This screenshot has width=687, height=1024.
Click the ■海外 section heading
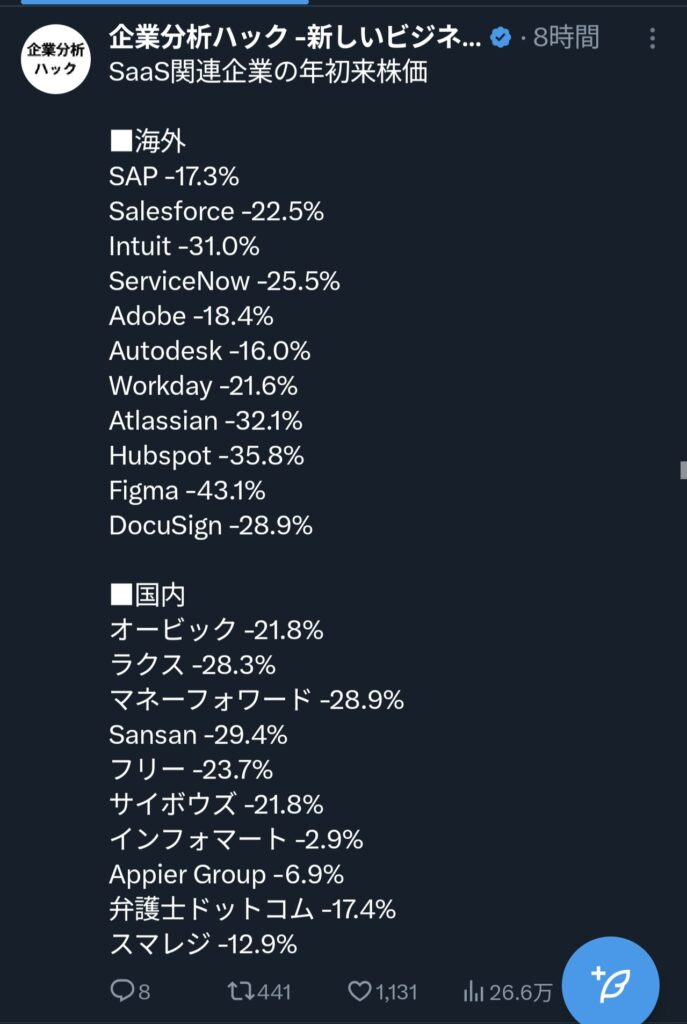point(148,142)
